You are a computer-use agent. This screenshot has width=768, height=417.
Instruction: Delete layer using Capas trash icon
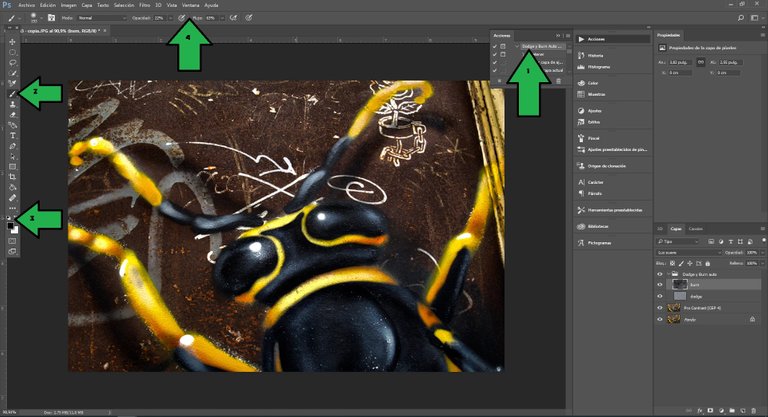click(x=754, y=411)
